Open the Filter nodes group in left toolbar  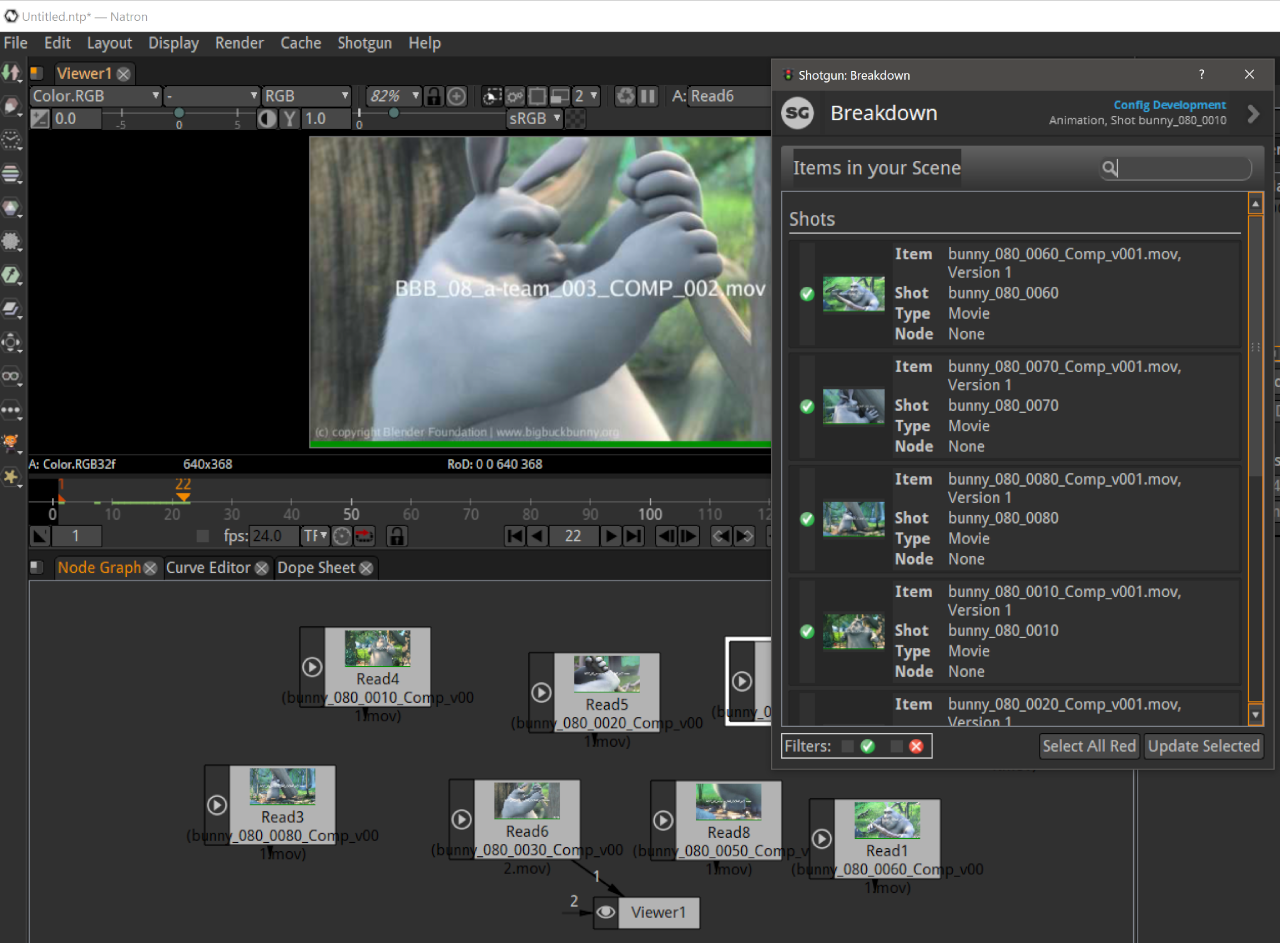11,241
